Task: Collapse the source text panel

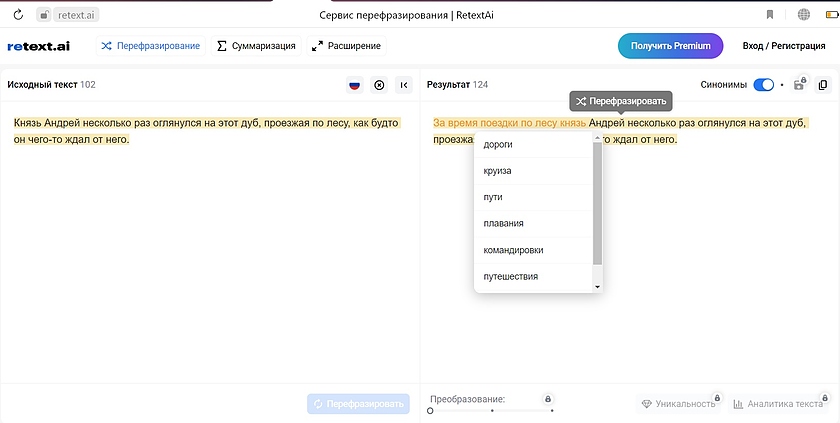Action: 403,85
